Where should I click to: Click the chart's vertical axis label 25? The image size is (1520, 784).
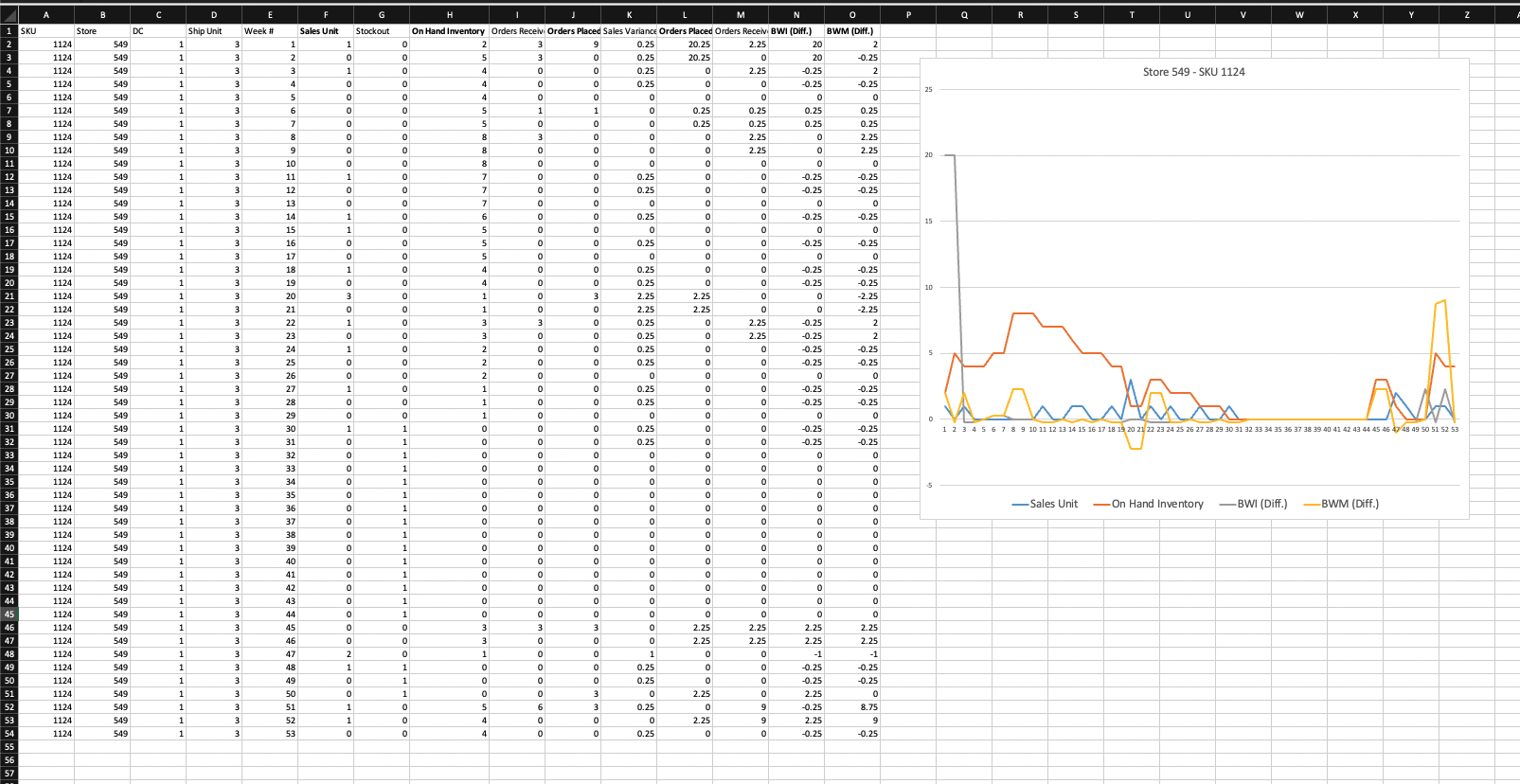pos(928,90)
